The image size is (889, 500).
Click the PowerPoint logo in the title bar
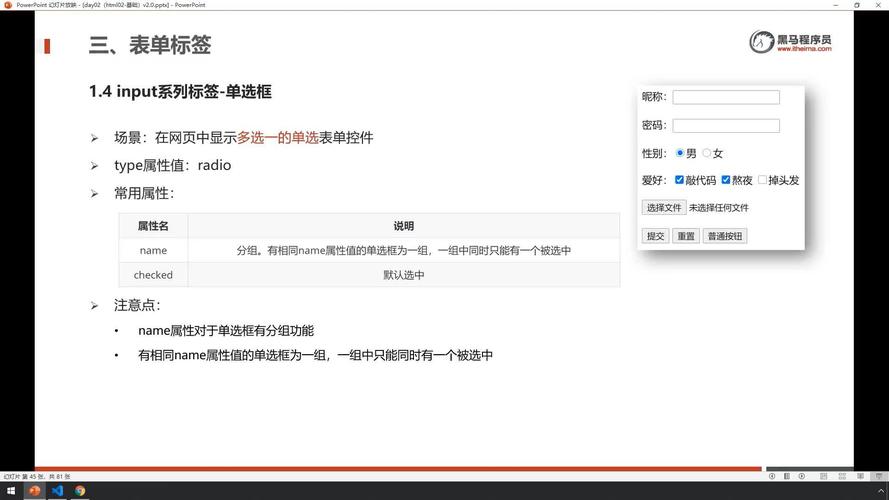(7, 5)
